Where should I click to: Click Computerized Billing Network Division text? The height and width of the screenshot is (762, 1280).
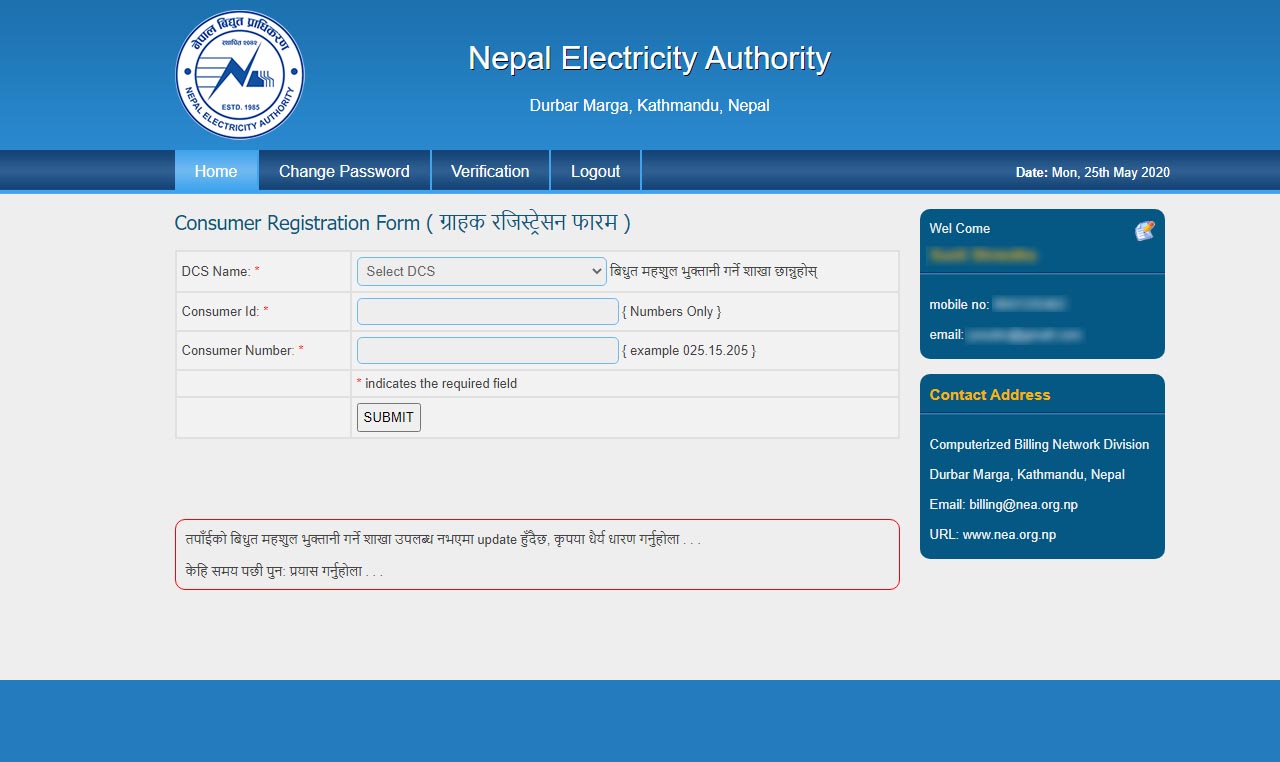click(1040, 444)
